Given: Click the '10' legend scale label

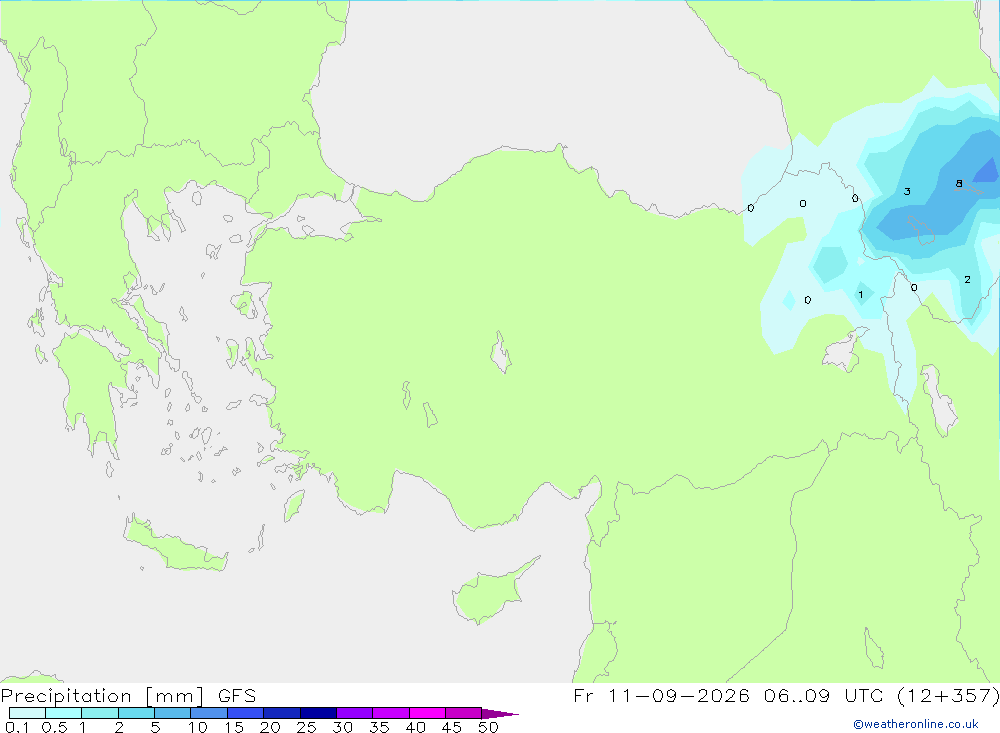Looking at the screenshot, I should 198,727.
